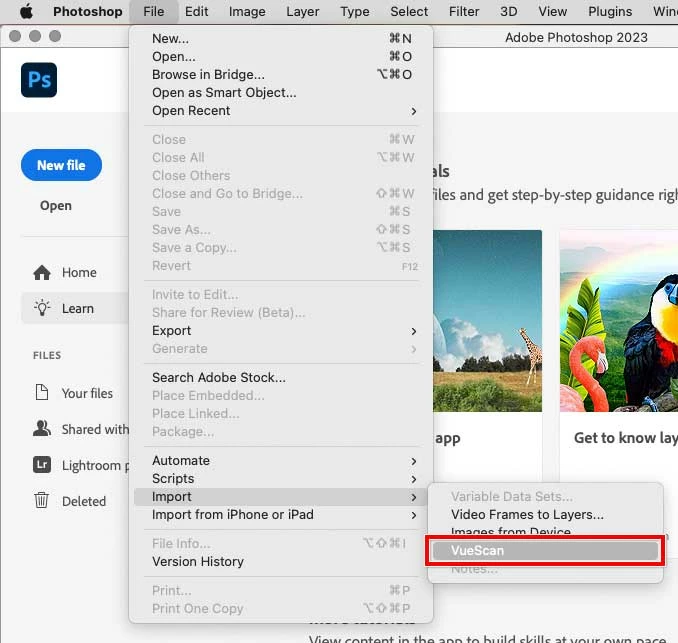This screenshot has width=678, height=643.
Task: Expand the Automate submenu
Action: [x=281, y=461]
